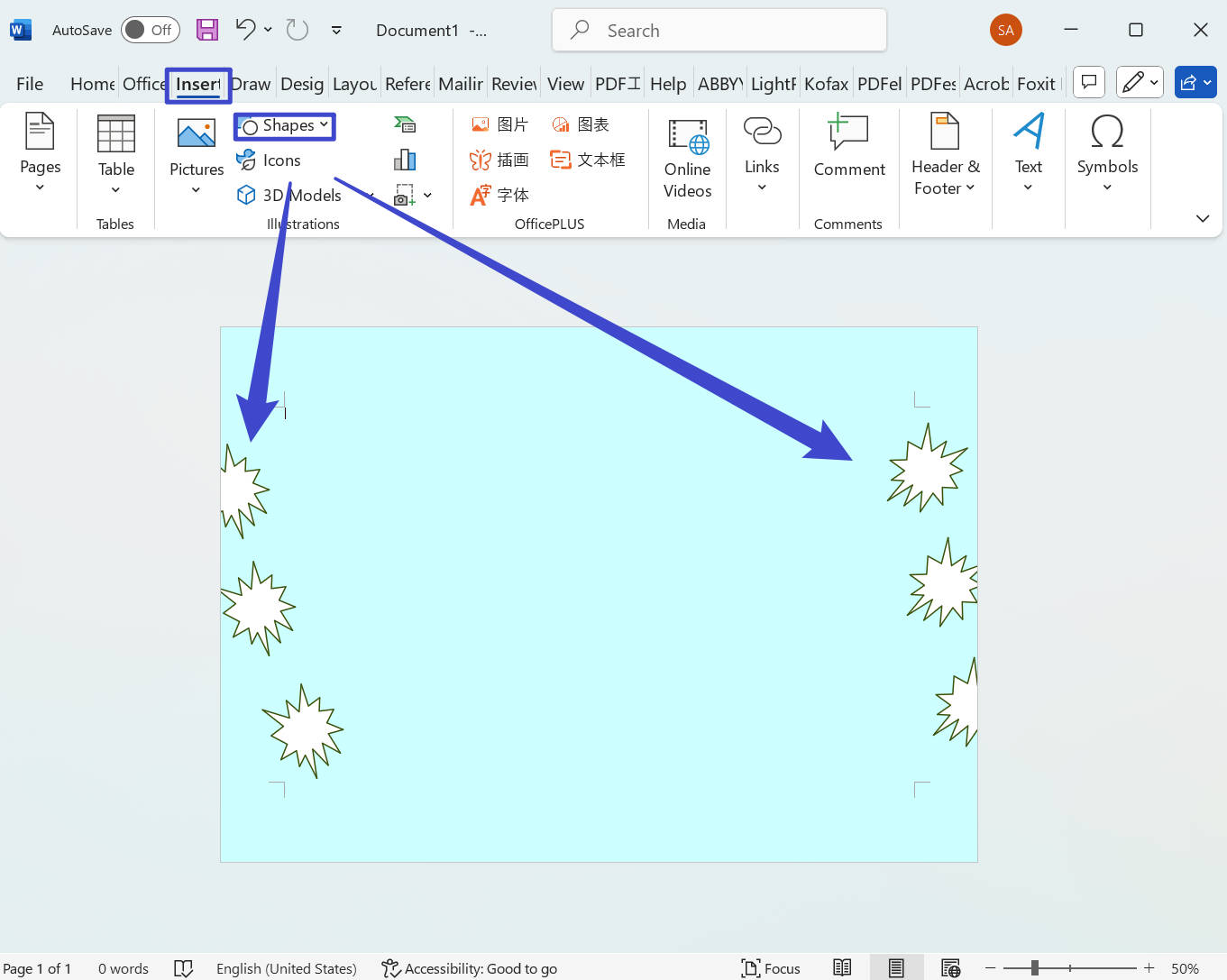Click the Chart icon in Illustrations
The height and width of the screenshot is (980, 1227).
tap(405, 160)
